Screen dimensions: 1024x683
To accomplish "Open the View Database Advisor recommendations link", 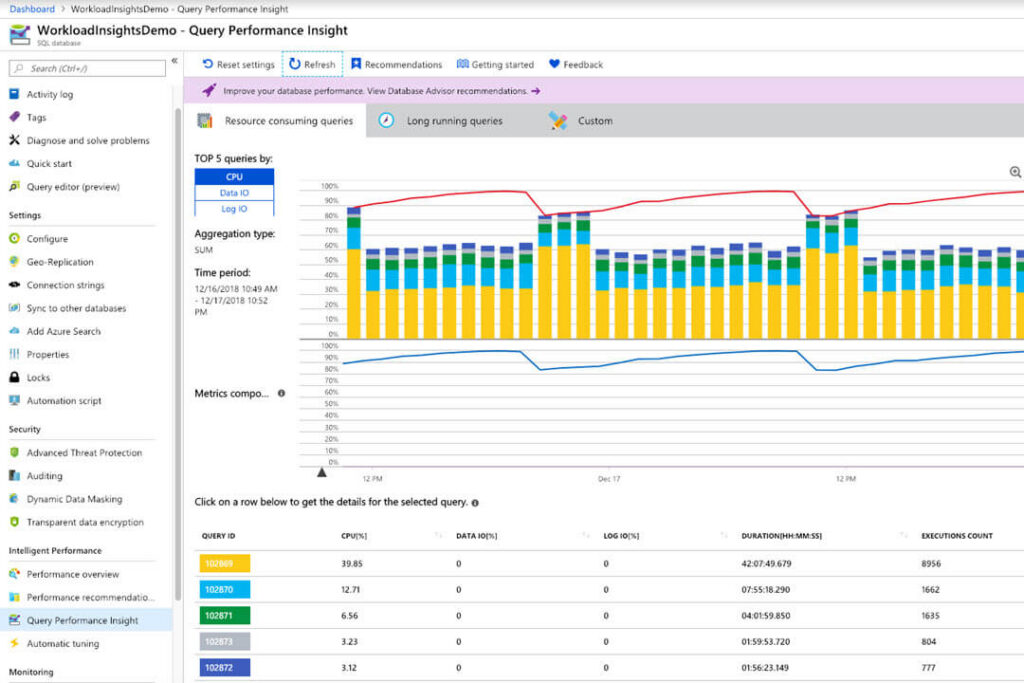I will click(x=453, y=91).
